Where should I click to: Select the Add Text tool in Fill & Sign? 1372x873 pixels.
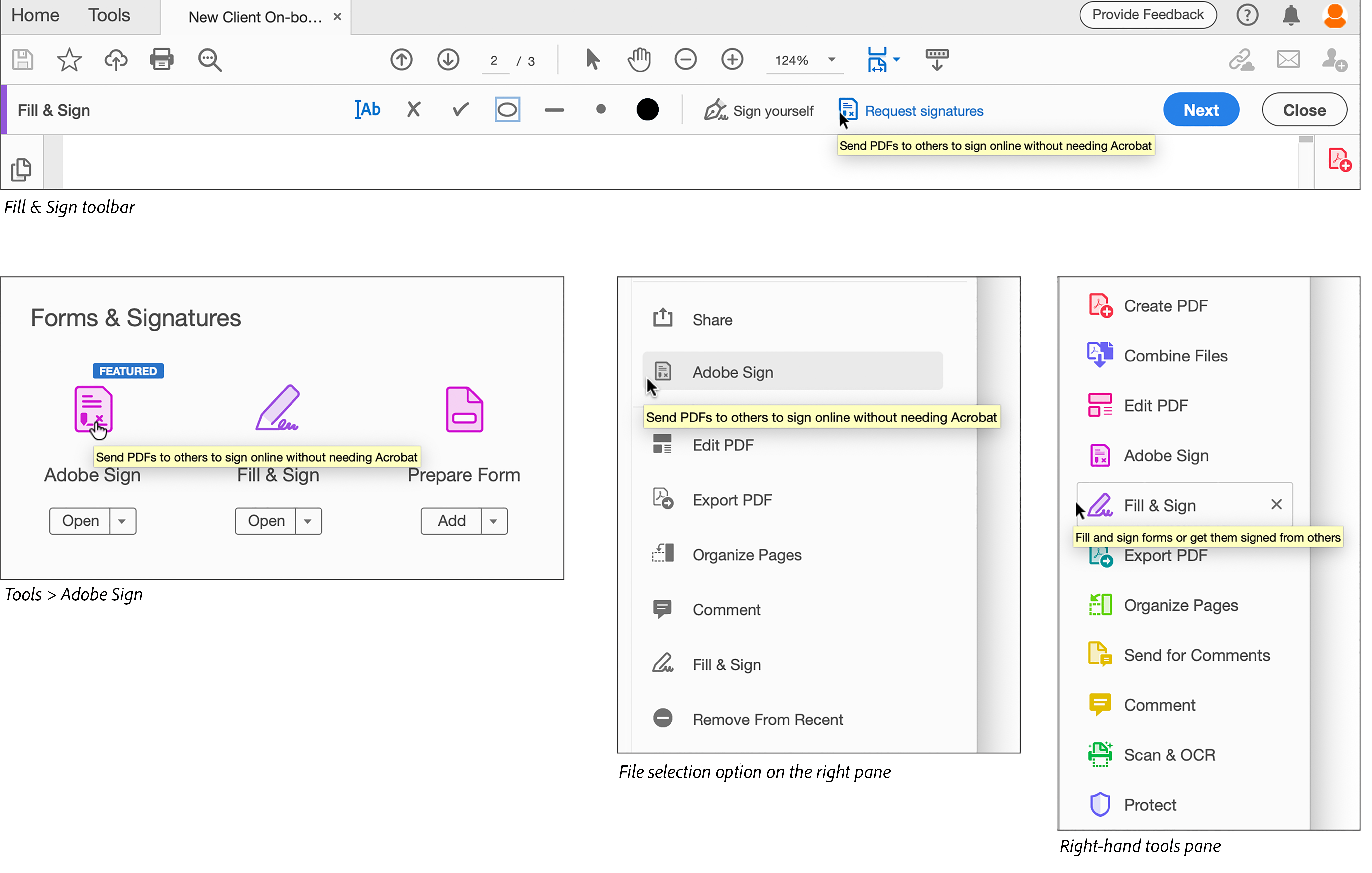368,109
